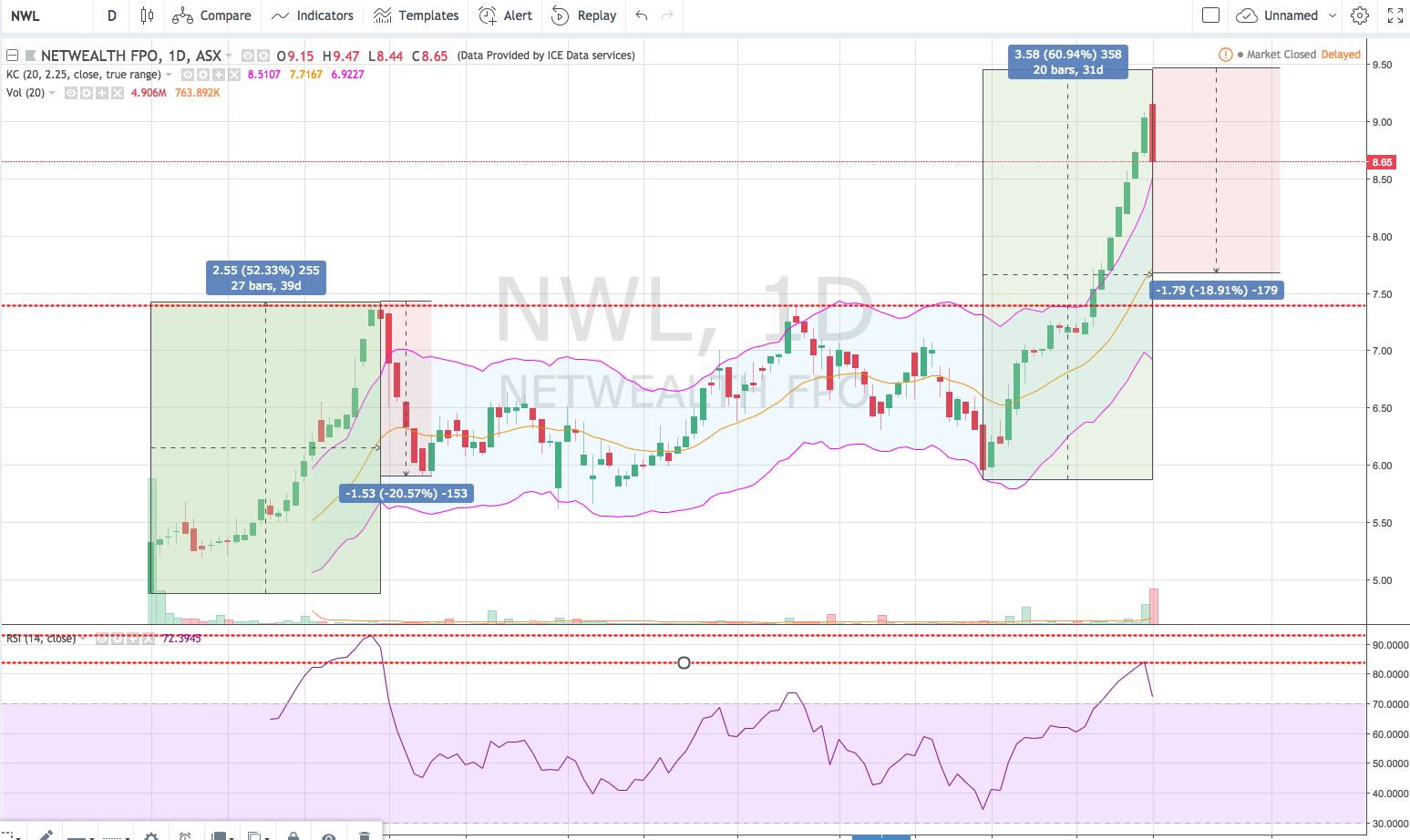Expand the NETWEALTH FPO title dropdown arrow

(x=229, y=56)
